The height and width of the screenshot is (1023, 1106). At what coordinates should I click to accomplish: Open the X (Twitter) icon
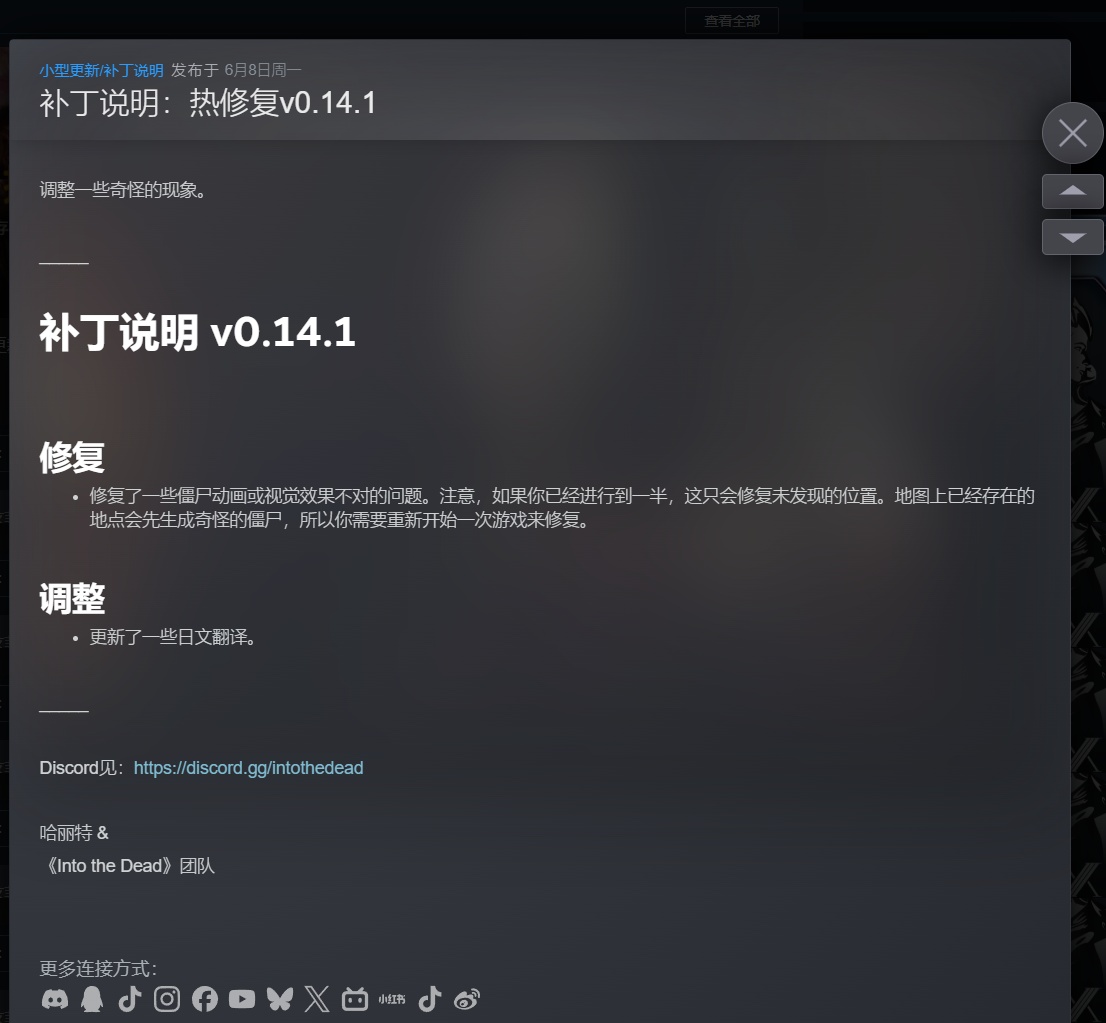pyautogui.click(x=317, y=999)
